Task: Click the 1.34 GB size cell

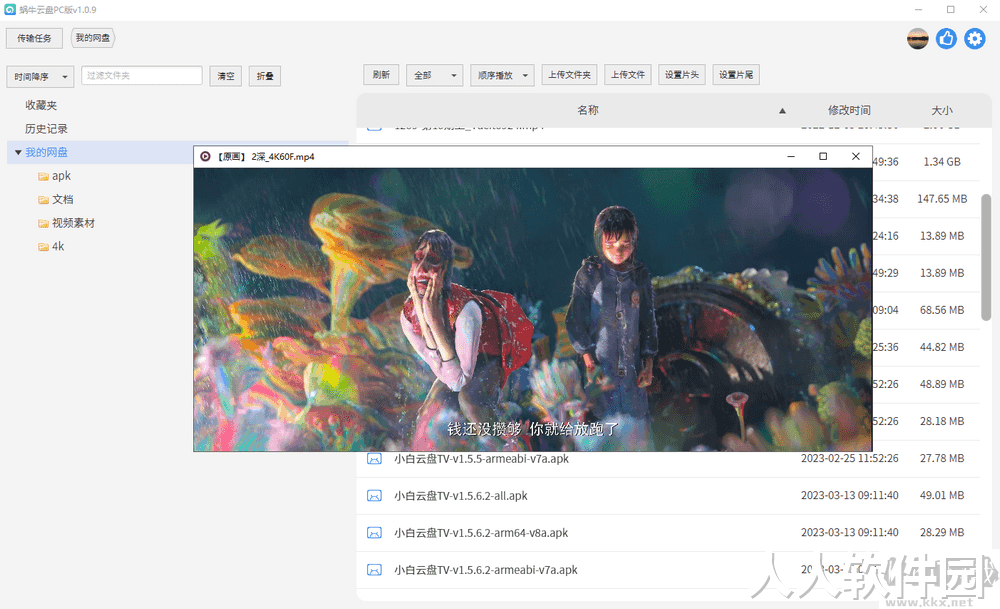Action: click(x=942, y=162)
